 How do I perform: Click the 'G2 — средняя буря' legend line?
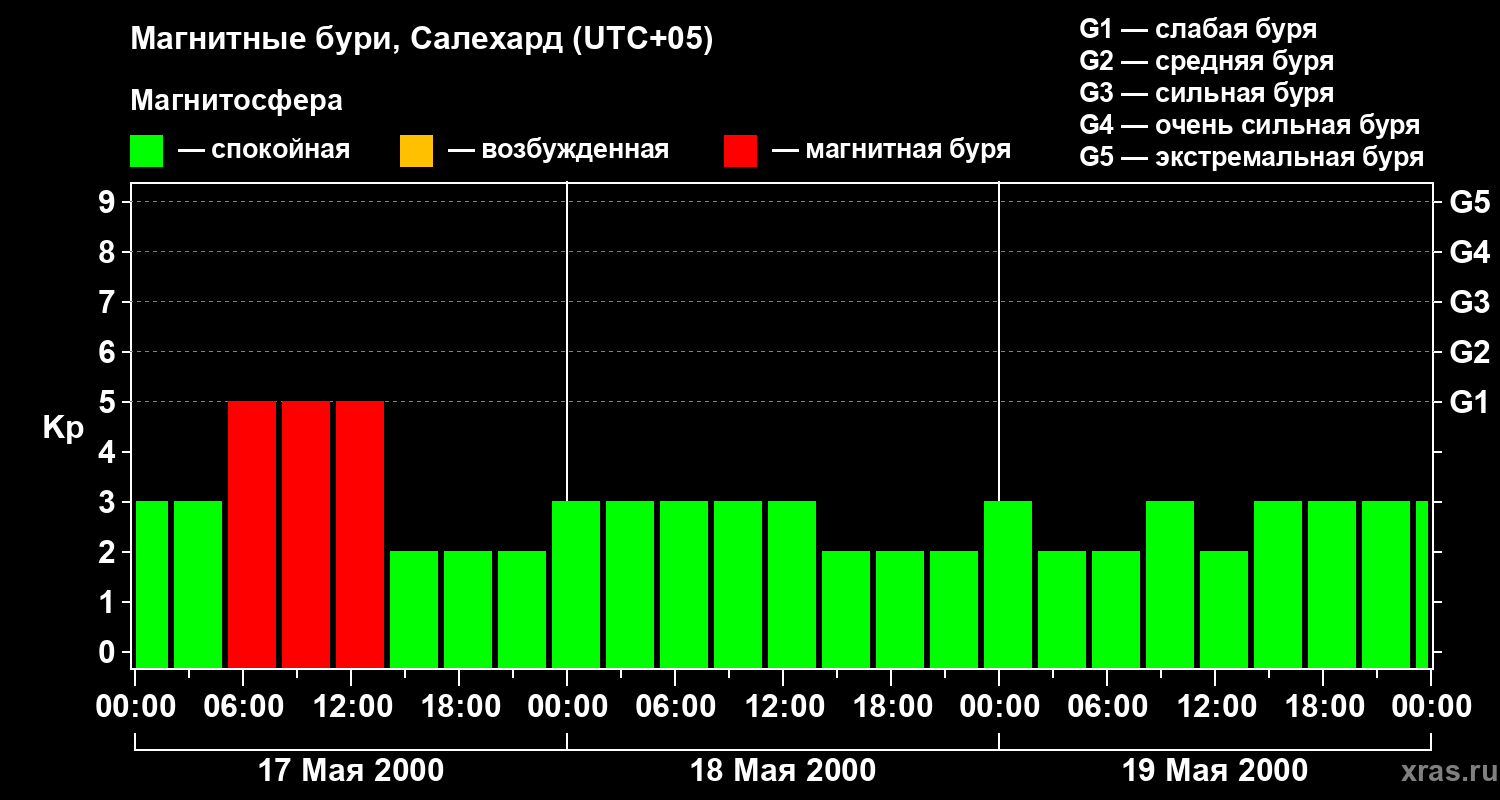(x=1206, y=61)
